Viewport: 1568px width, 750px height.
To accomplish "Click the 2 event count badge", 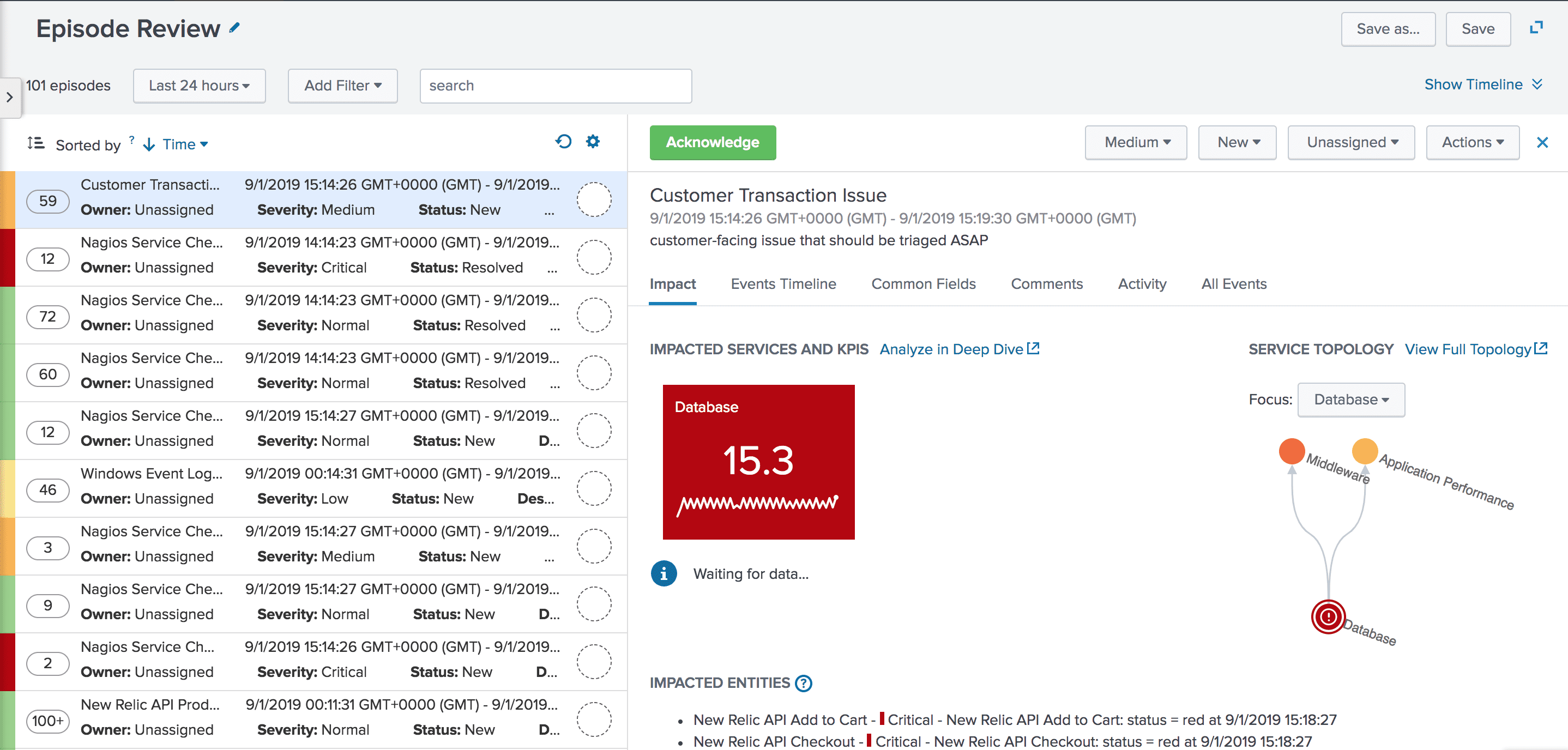I will (48, 663).
